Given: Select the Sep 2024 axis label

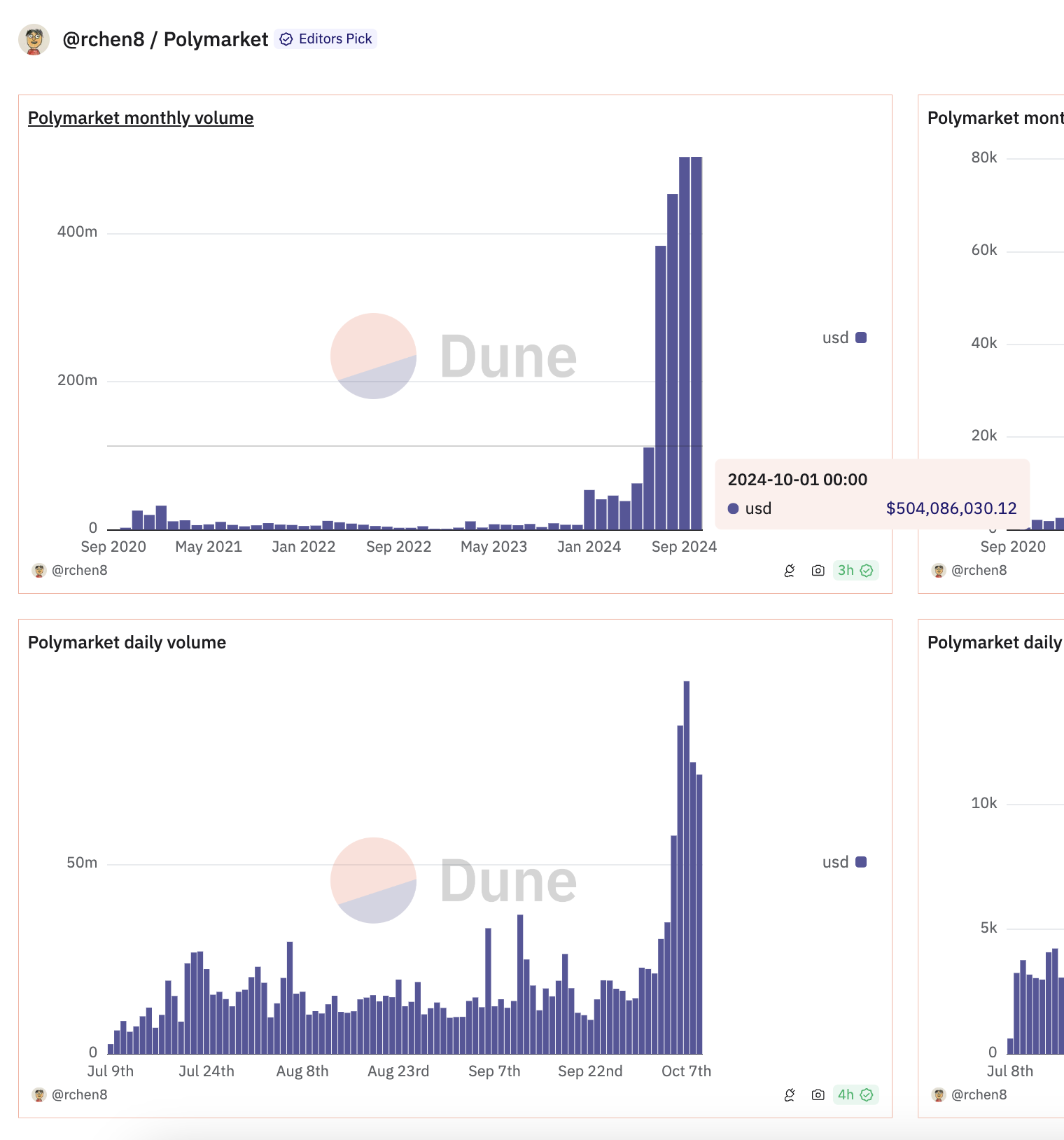Looking at the screenshot, I should 684,547.
